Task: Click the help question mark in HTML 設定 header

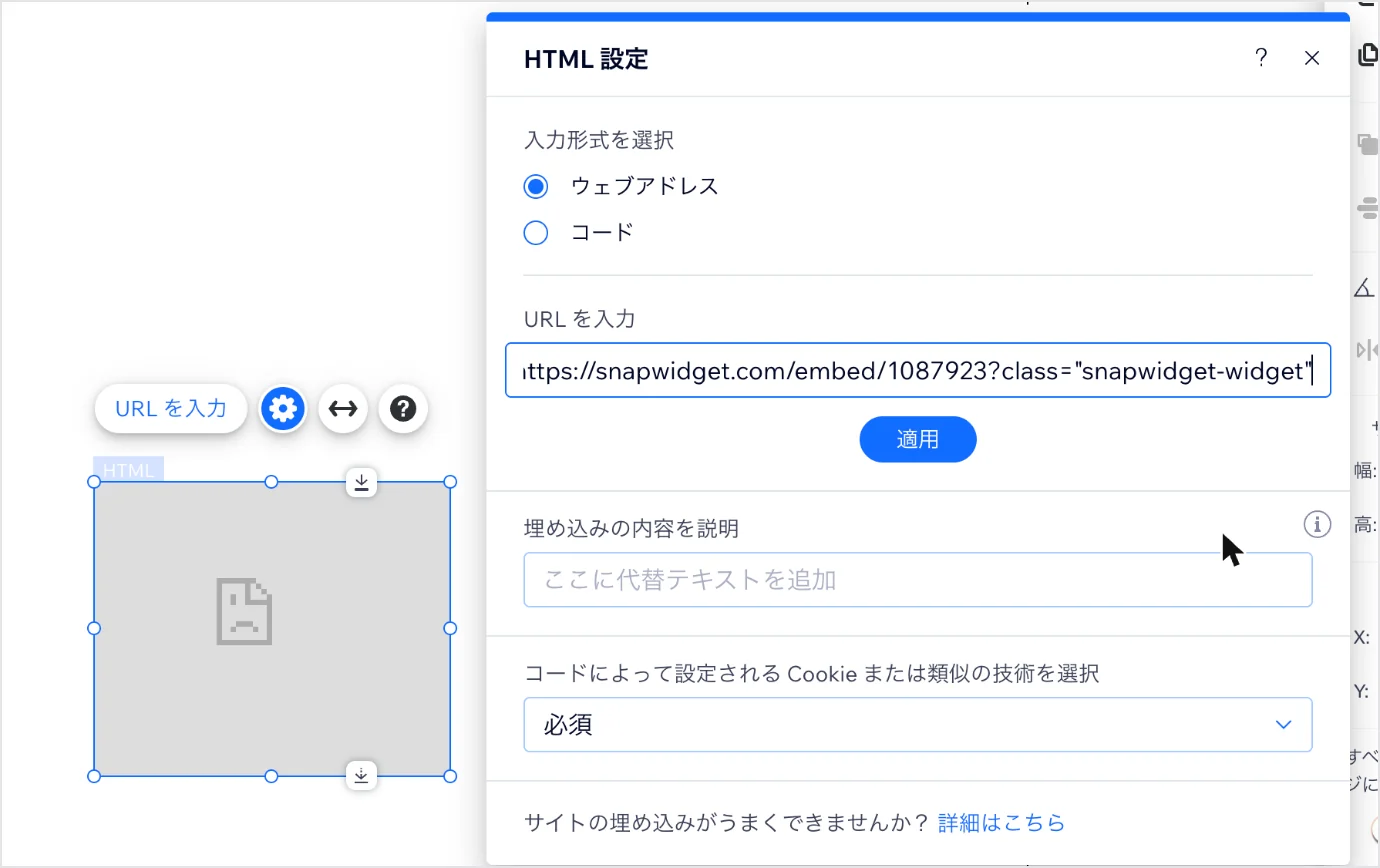Action: 1261,58
